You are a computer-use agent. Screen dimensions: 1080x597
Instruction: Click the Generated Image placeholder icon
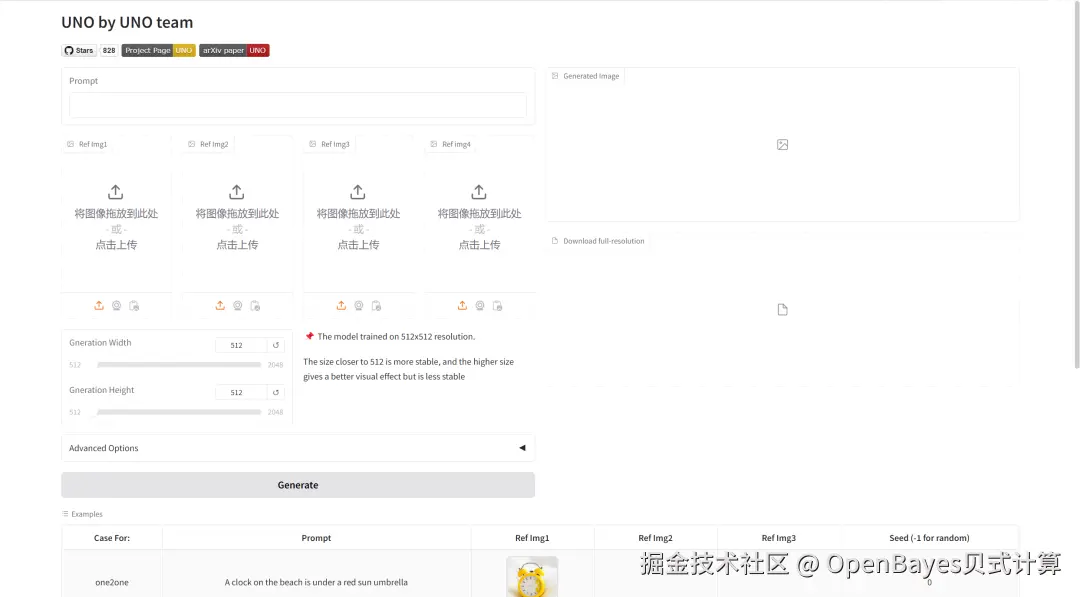(782, 145)
